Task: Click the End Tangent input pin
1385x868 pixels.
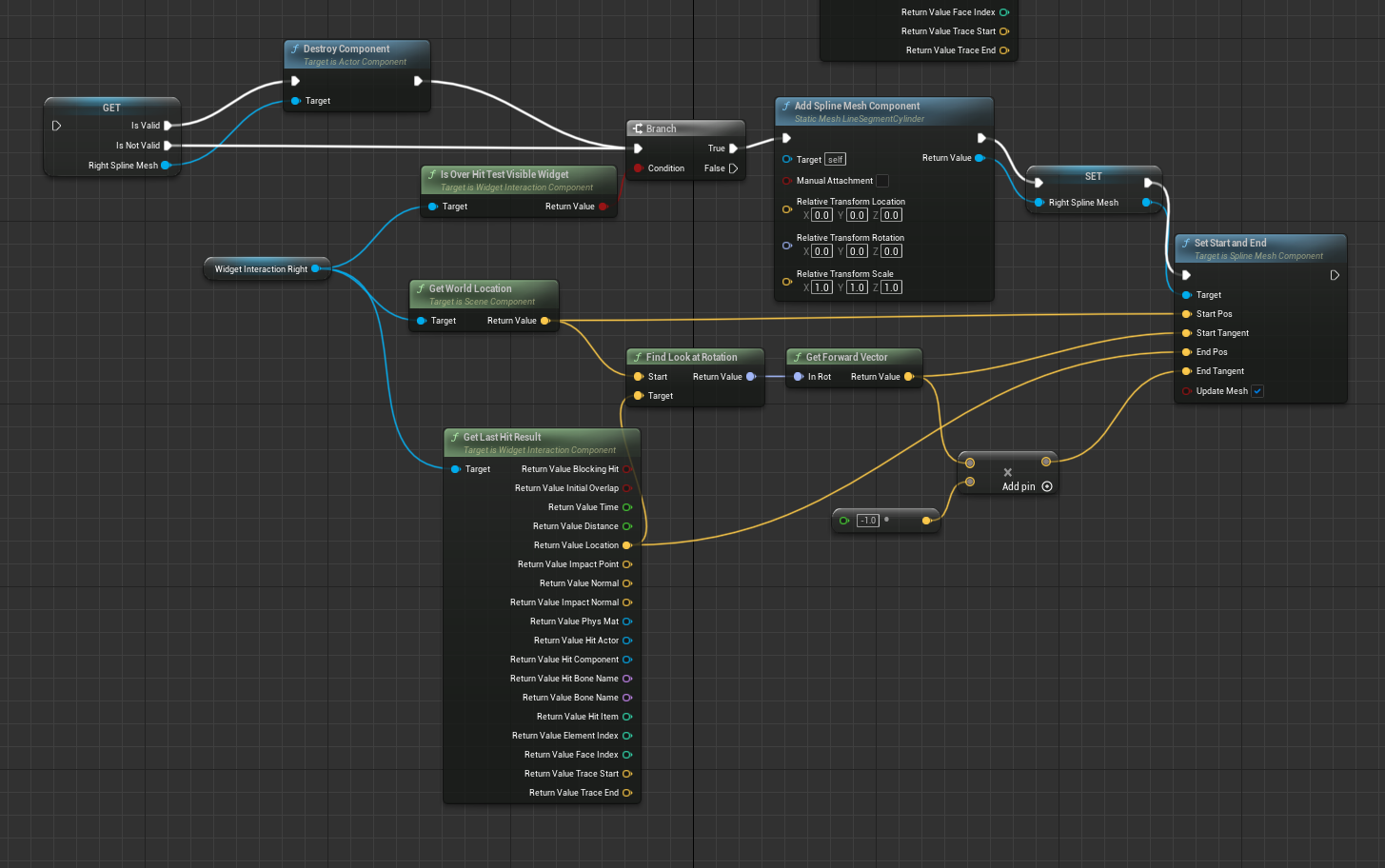Action: click(x=1186, y=371)
